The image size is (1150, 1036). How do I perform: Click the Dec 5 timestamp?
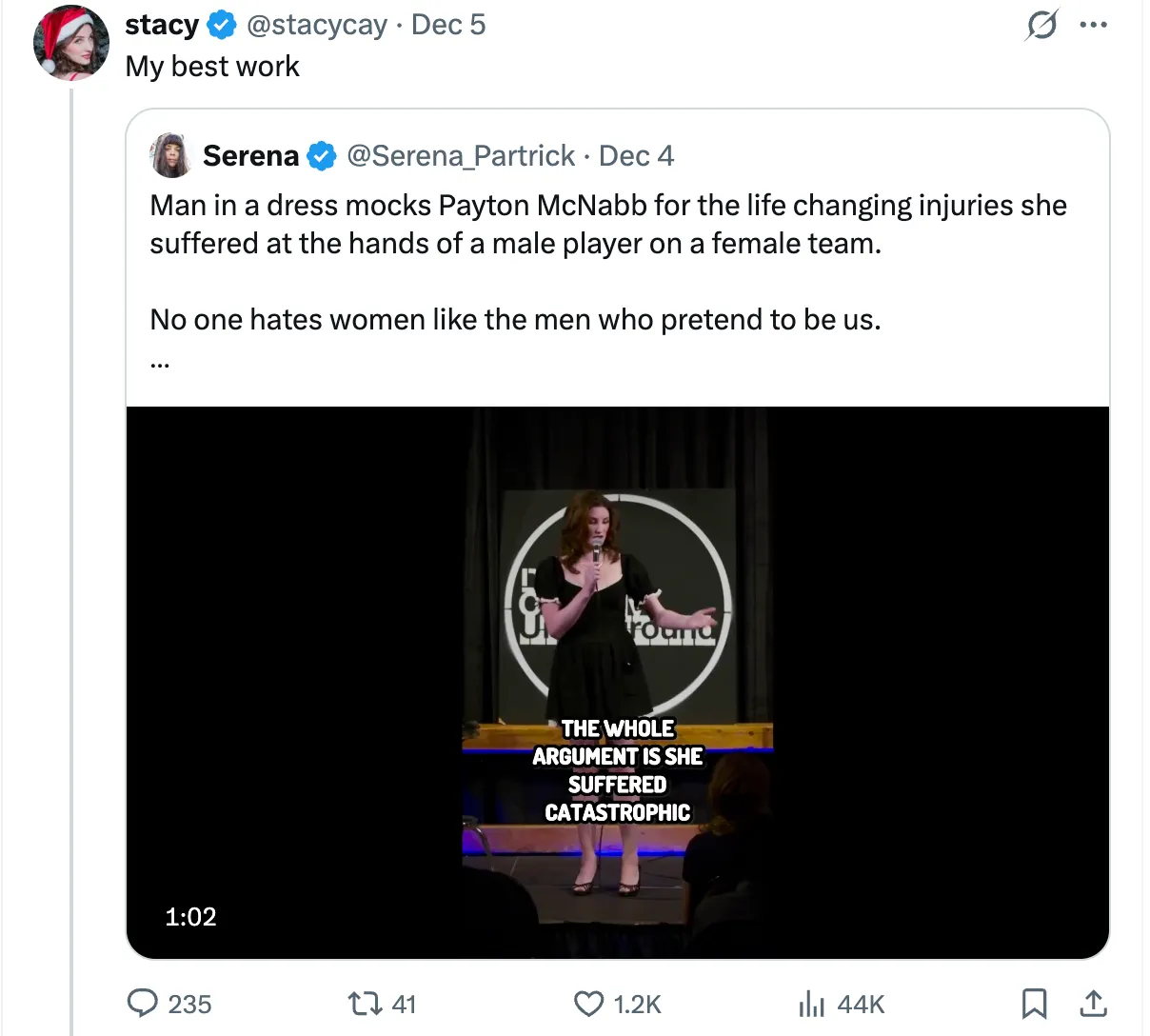448,25
